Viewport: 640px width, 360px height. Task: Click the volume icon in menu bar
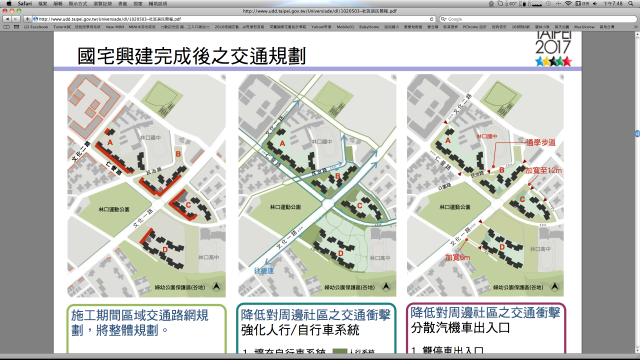(x=595, y=3)
